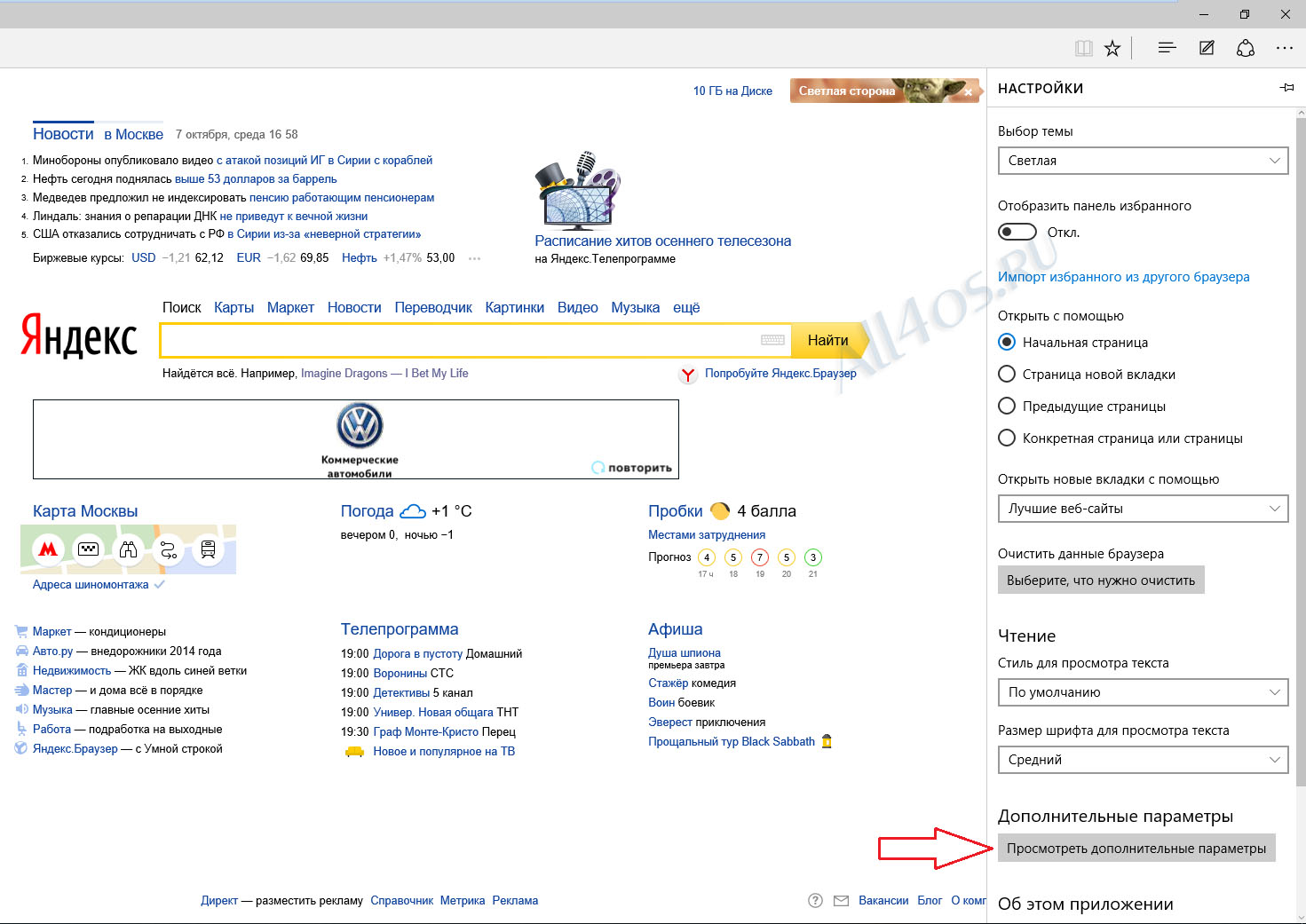Image resolution: width=1306 pixels, height=924 pixels.
Task: Open the ещё menu above search
Action: pos(686,307)
